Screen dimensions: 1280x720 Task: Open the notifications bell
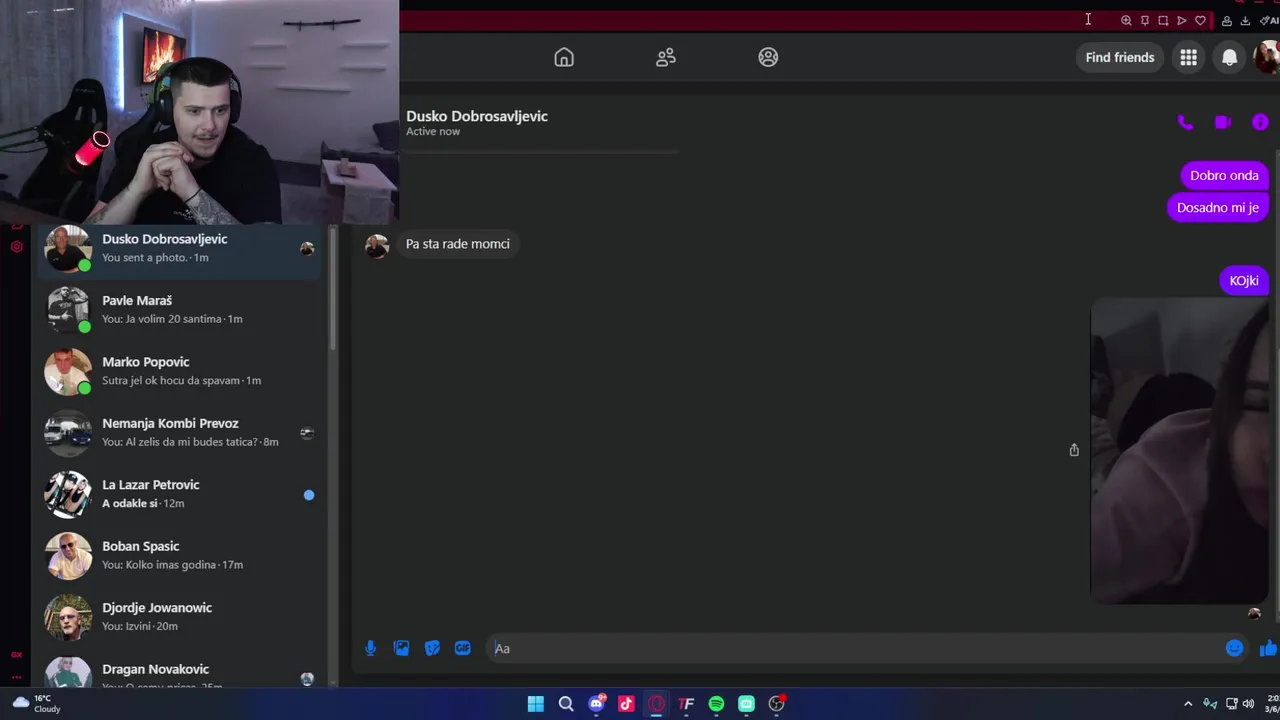[x=1229, y=57]
